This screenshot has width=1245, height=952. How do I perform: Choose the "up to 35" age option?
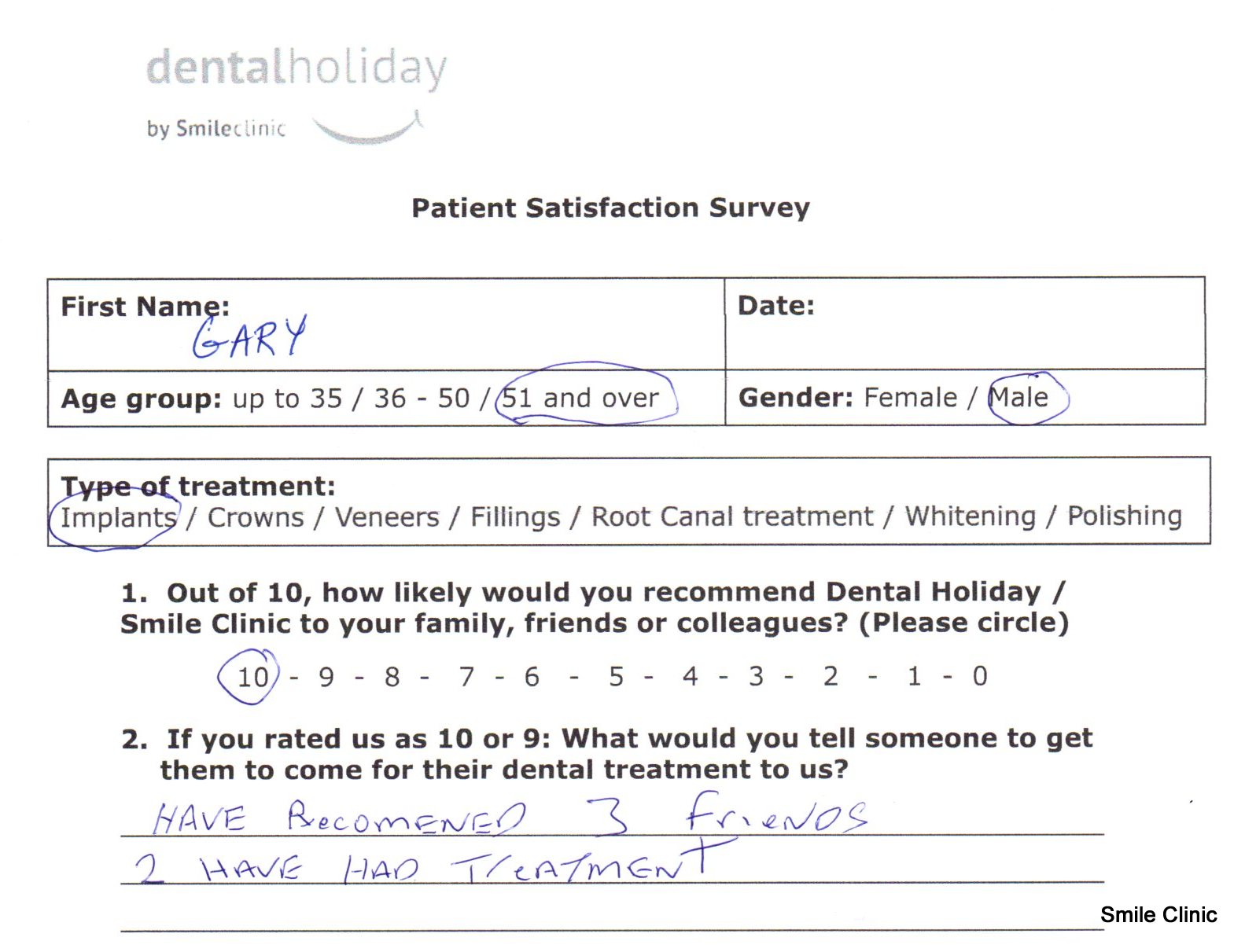pos(287,399)
